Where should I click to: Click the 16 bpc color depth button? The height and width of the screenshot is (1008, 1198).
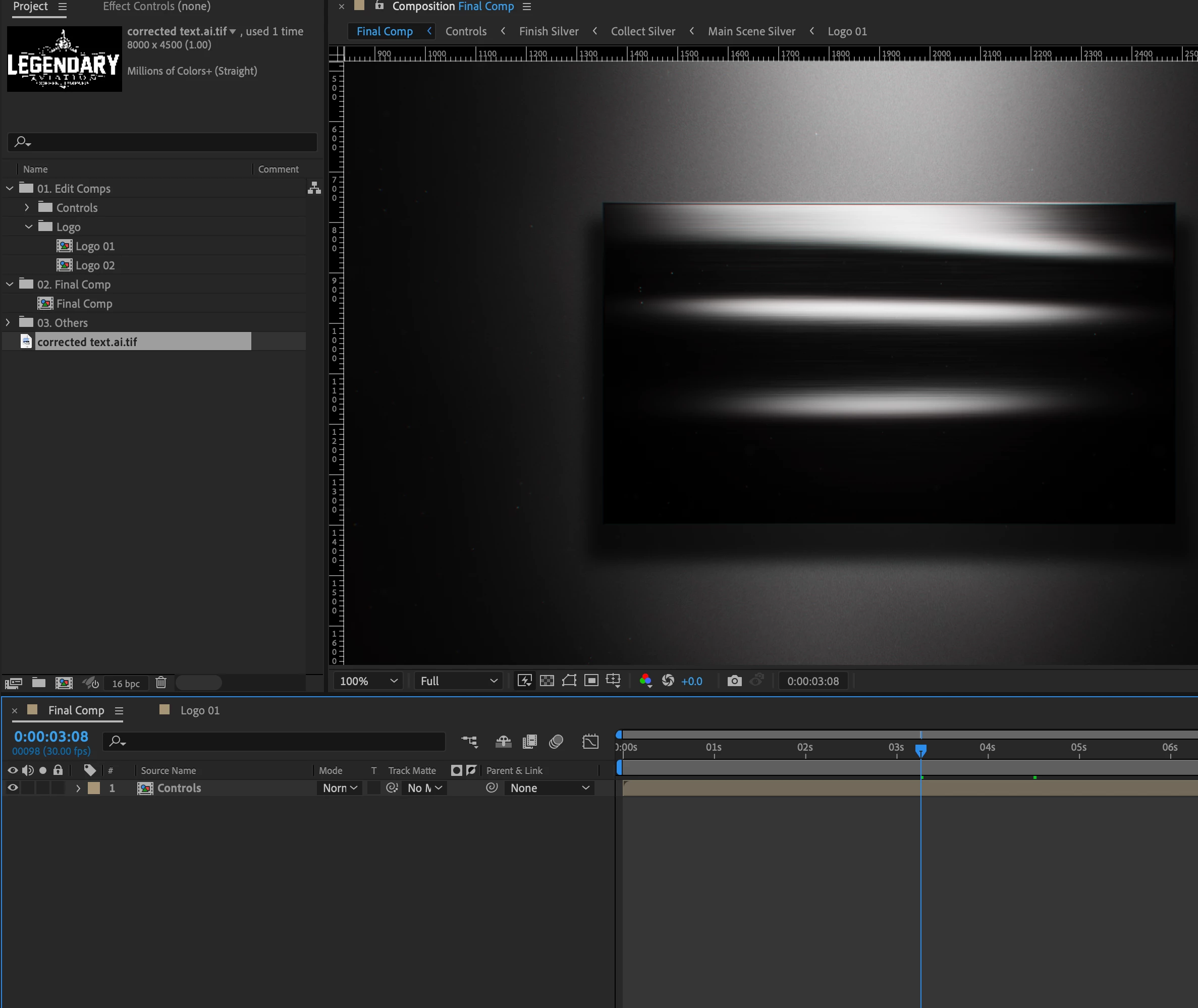coord(126,684)
